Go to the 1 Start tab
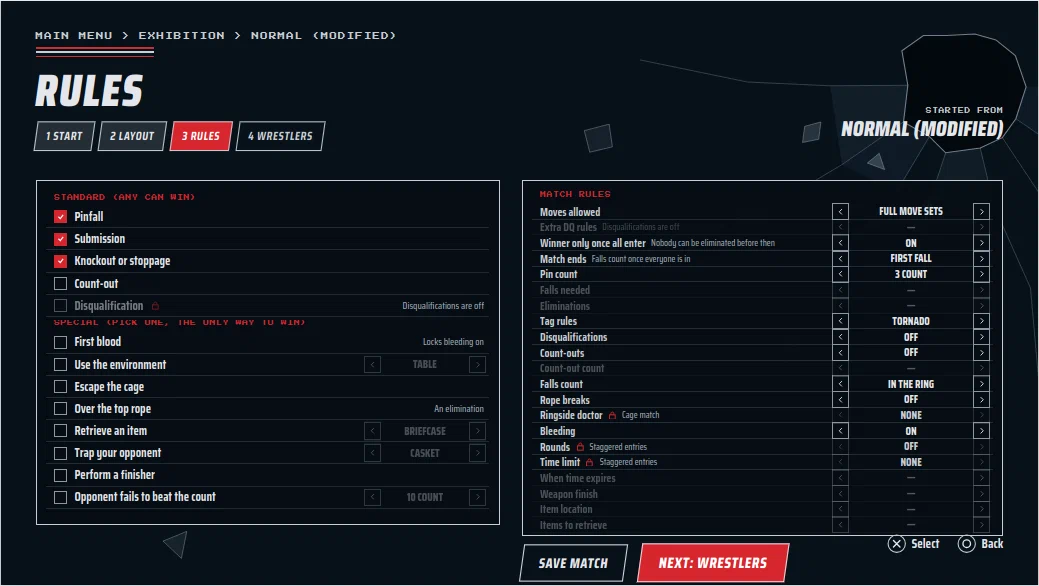Screen dimensions: 1039x586 pos(64,136)
